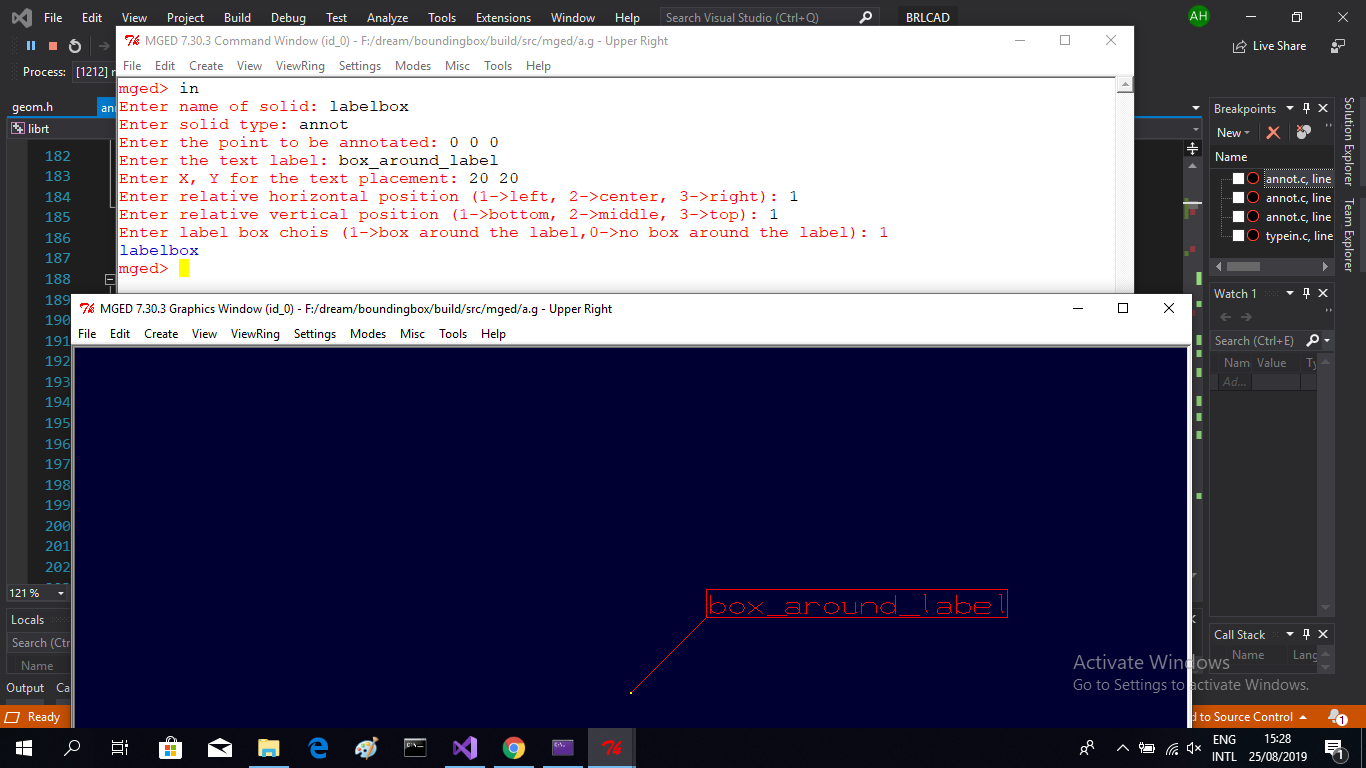The height and width of the screenshot is (768, 1366).
Task: Open the command prompt taskbar icon
Action: pos(415,748)
